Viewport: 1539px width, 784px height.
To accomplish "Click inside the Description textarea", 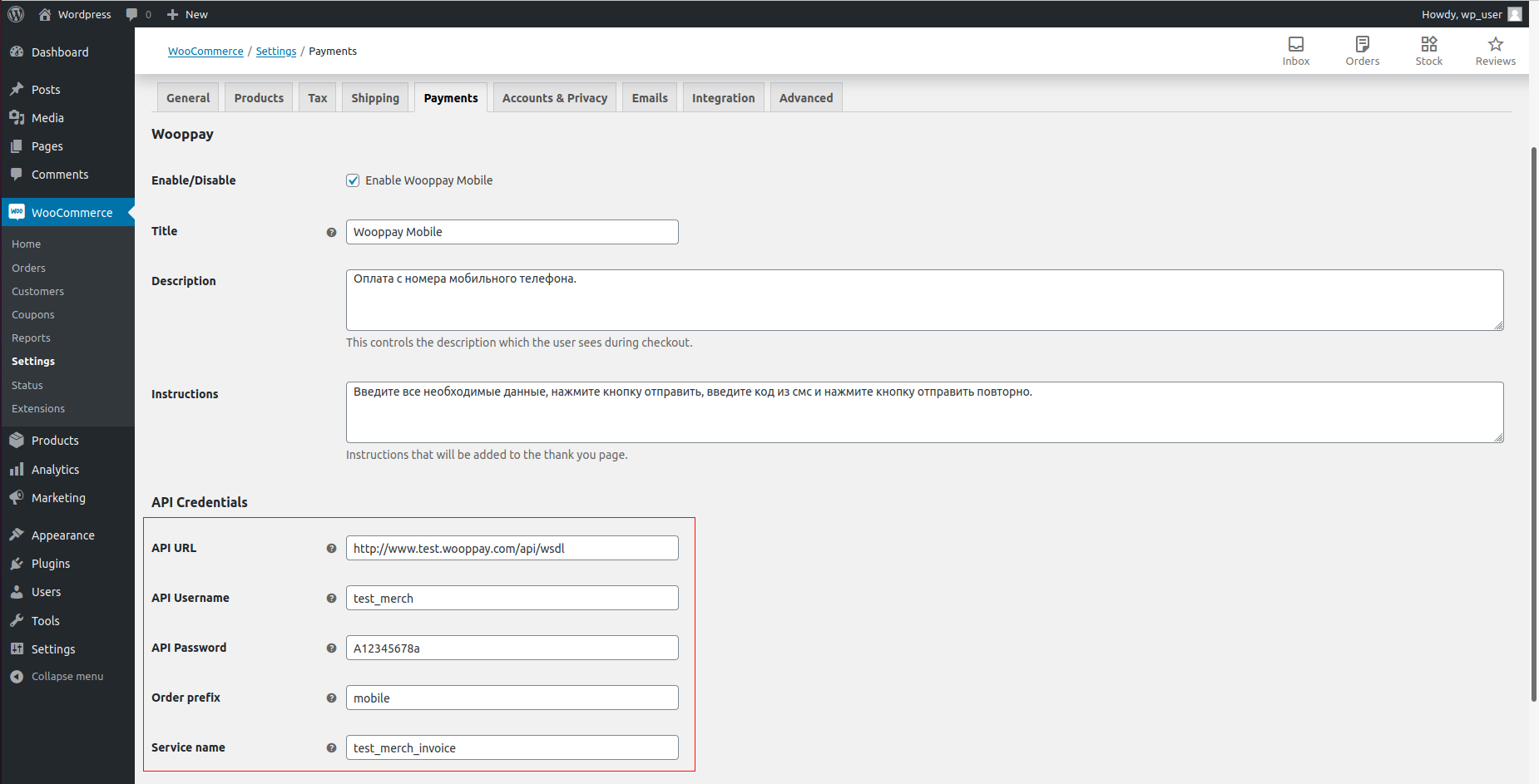I will pos(925,300).
